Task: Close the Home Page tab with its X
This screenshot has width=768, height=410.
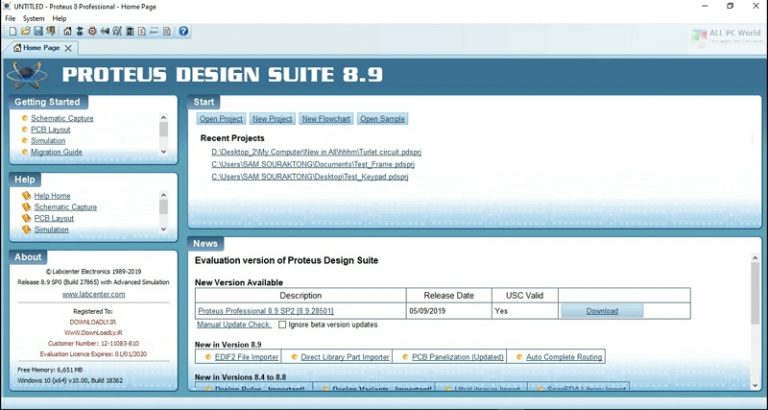Action: tap(68, 48)
